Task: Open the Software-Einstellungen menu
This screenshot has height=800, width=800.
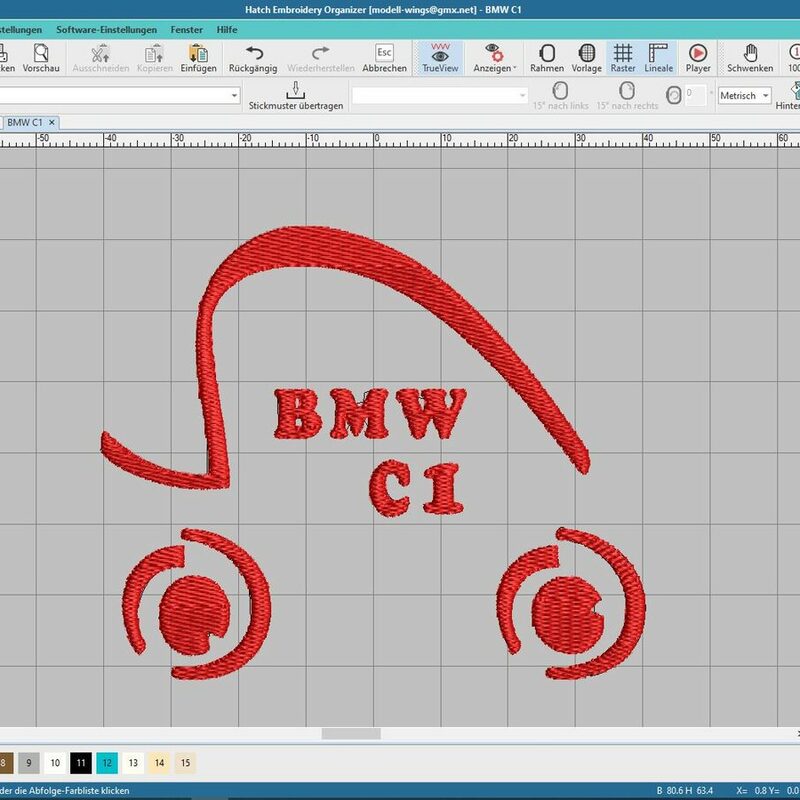Action: (x=106, y=30)
